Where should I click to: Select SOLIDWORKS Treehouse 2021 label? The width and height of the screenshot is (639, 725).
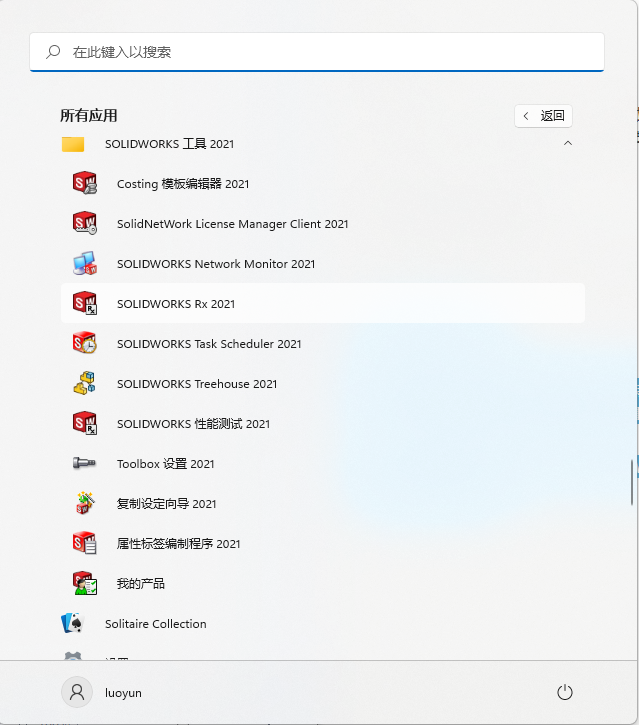click(197, 384)
